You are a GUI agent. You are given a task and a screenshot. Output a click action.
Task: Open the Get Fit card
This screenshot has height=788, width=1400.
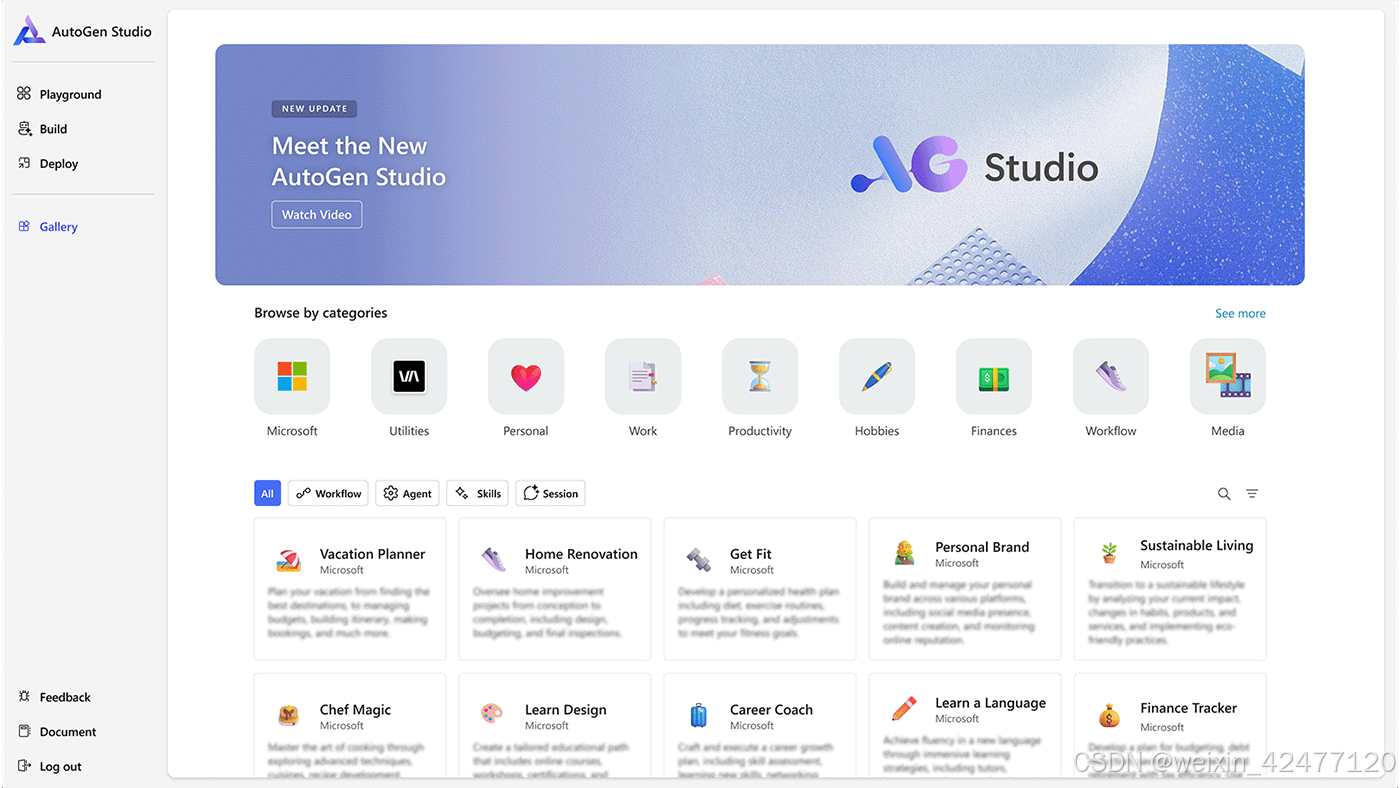(x=760, y=589)
